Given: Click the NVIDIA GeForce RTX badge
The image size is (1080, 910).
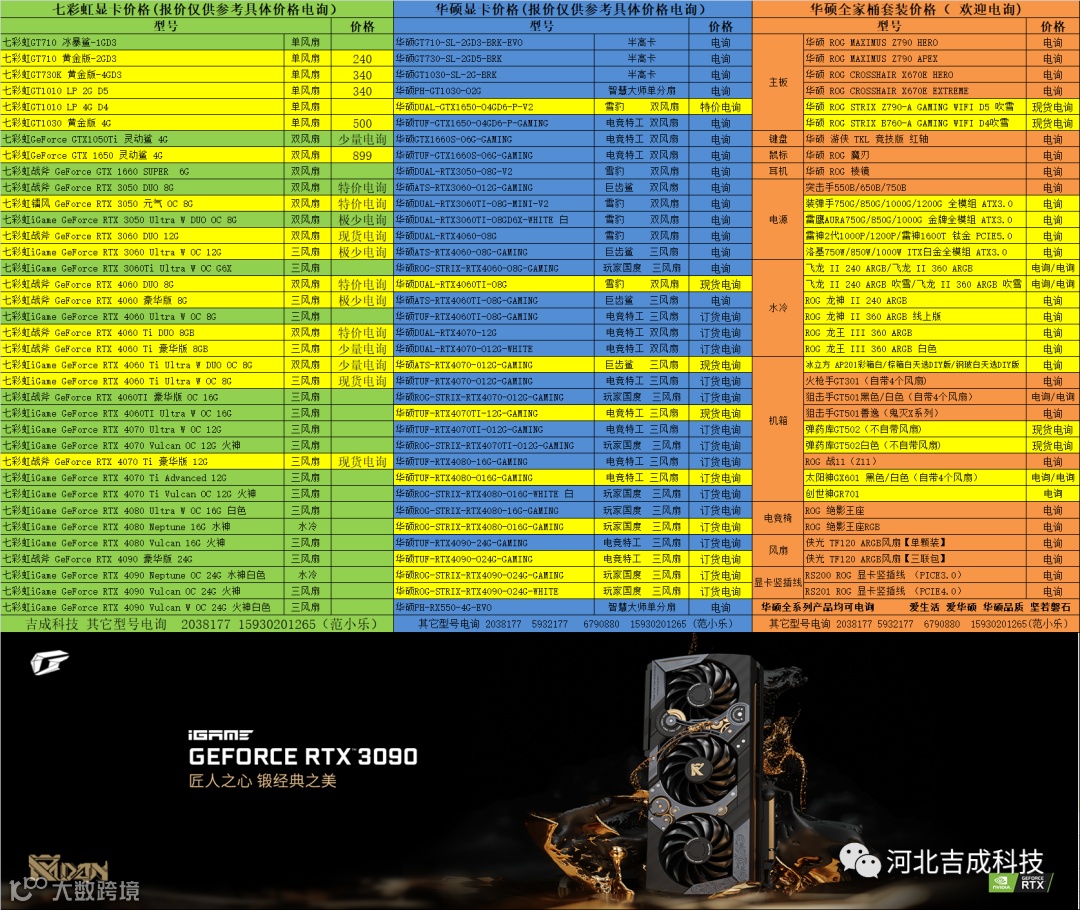Looking at the screenshot, I should (1019, 882).
